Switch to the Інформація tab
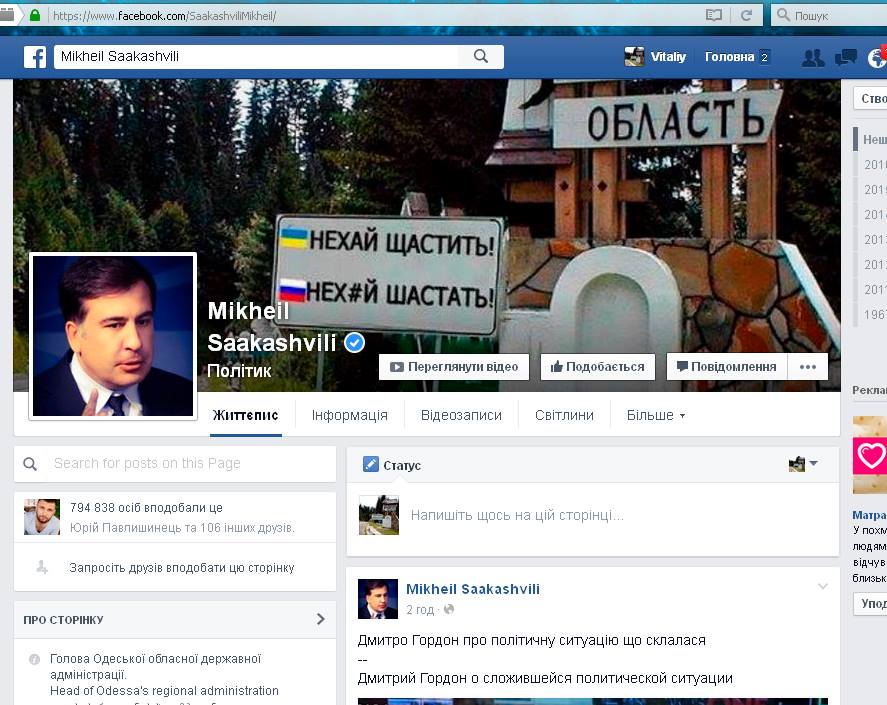 pos(349,415)
